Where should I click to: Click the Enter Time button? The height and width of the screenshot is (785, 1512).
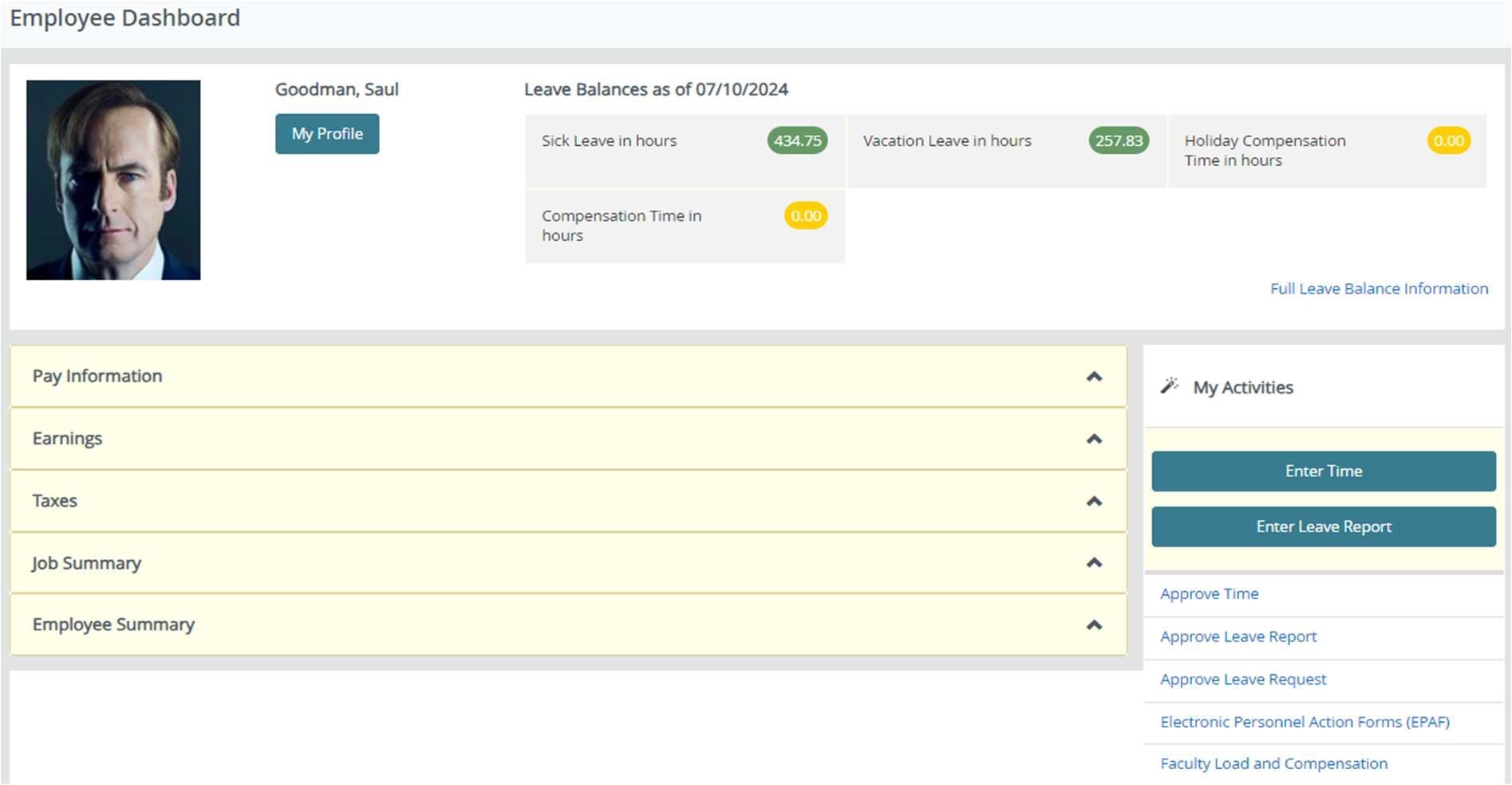tap(1323, 471)
